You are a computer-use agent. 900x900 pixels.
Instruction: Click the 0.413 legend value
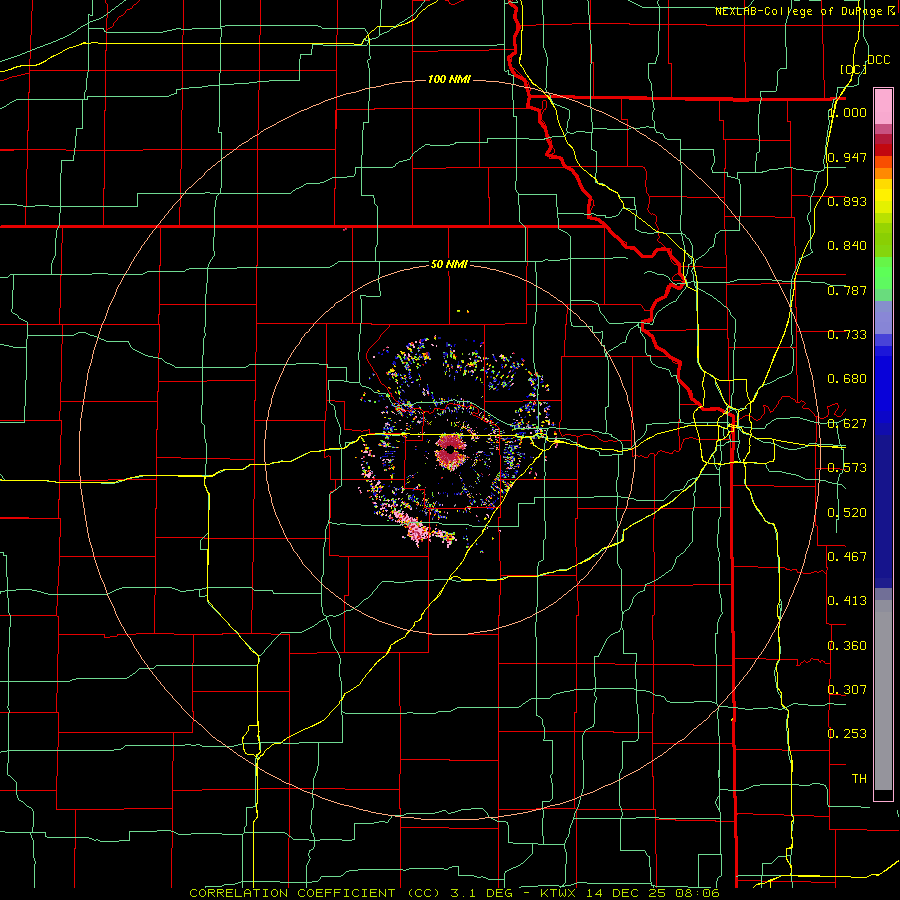click(847, 601)
